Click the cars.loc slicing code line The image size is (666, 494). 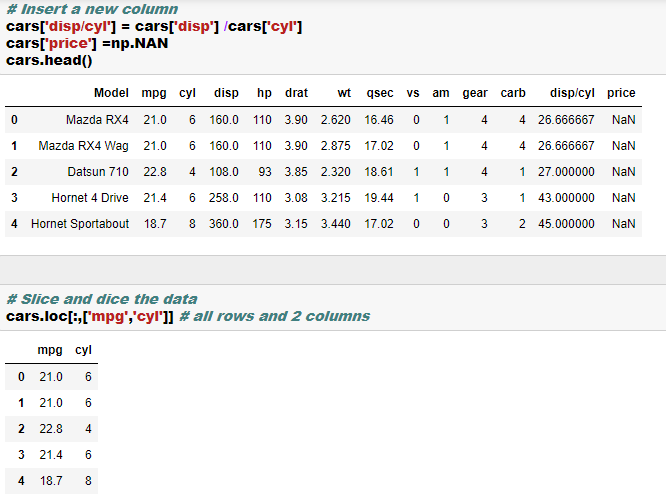[x=90, y=316]
